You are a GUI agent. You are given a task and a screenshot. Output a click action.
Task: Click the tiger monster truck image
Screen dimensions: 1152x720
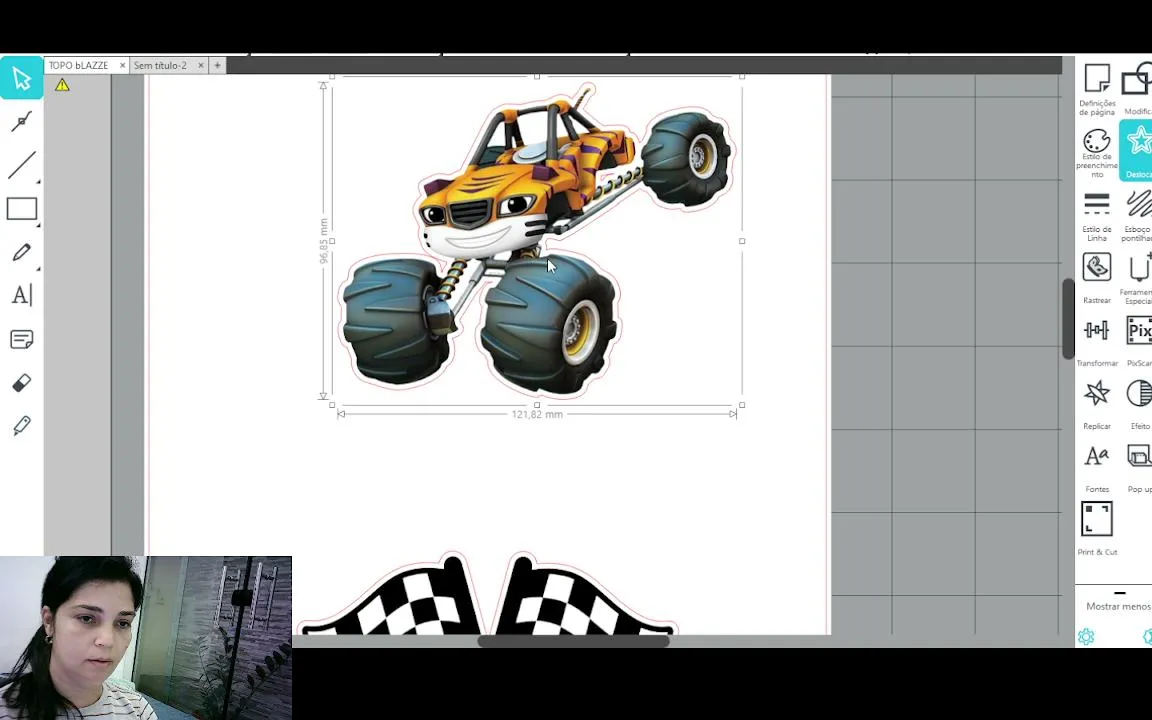click(536, 240)
